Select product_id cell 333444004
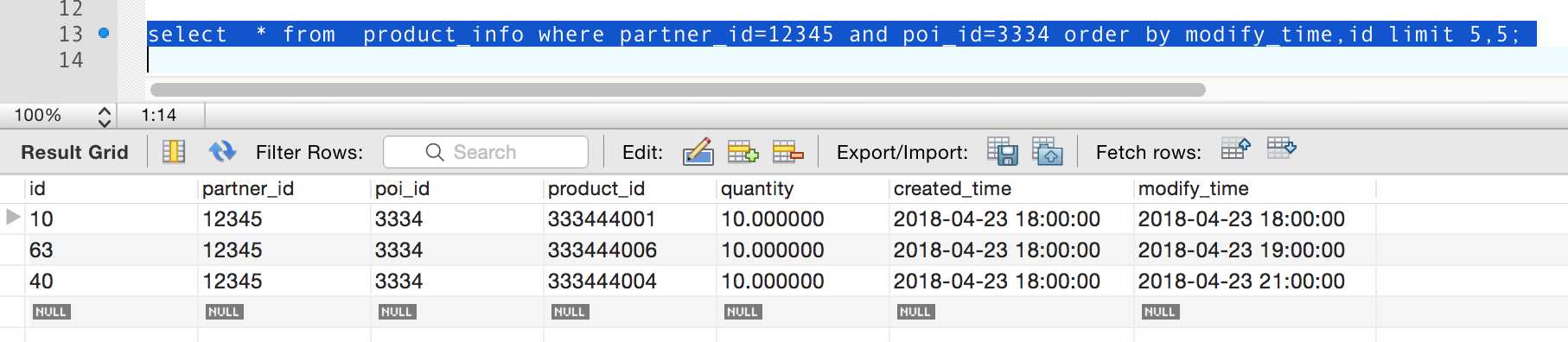This screenshot has width=1568, height=342. [x=630, y=282]
